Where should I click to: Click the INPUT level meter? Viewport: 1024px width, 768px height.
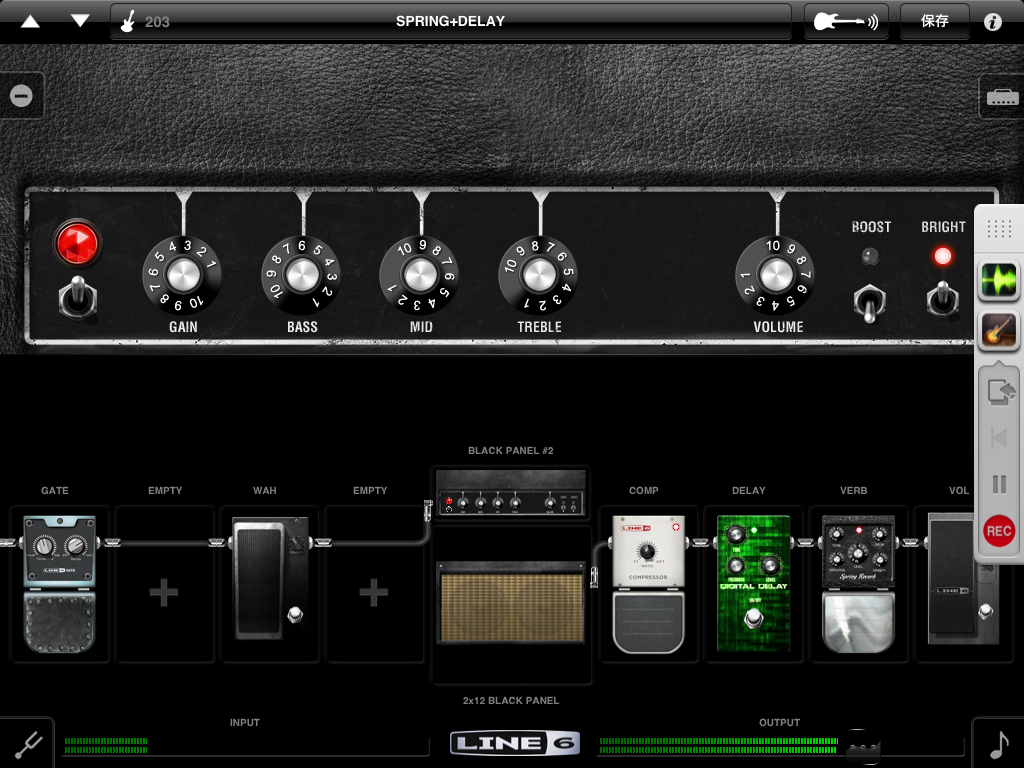point(246,745)
